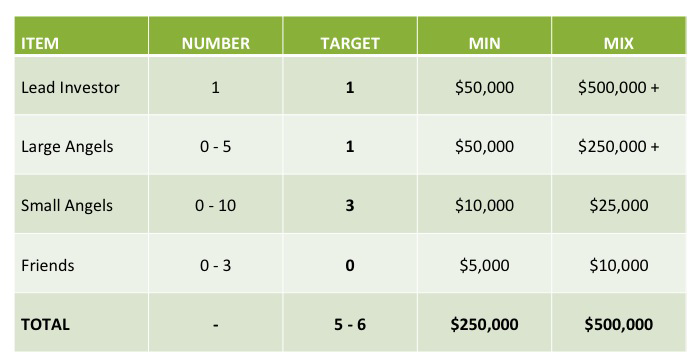Image resolution: width=700 pixels, height=364 pixels.
Task: Select the 5 - 6 target total cell
Action: pyautogui.click(x=350, y=324)
